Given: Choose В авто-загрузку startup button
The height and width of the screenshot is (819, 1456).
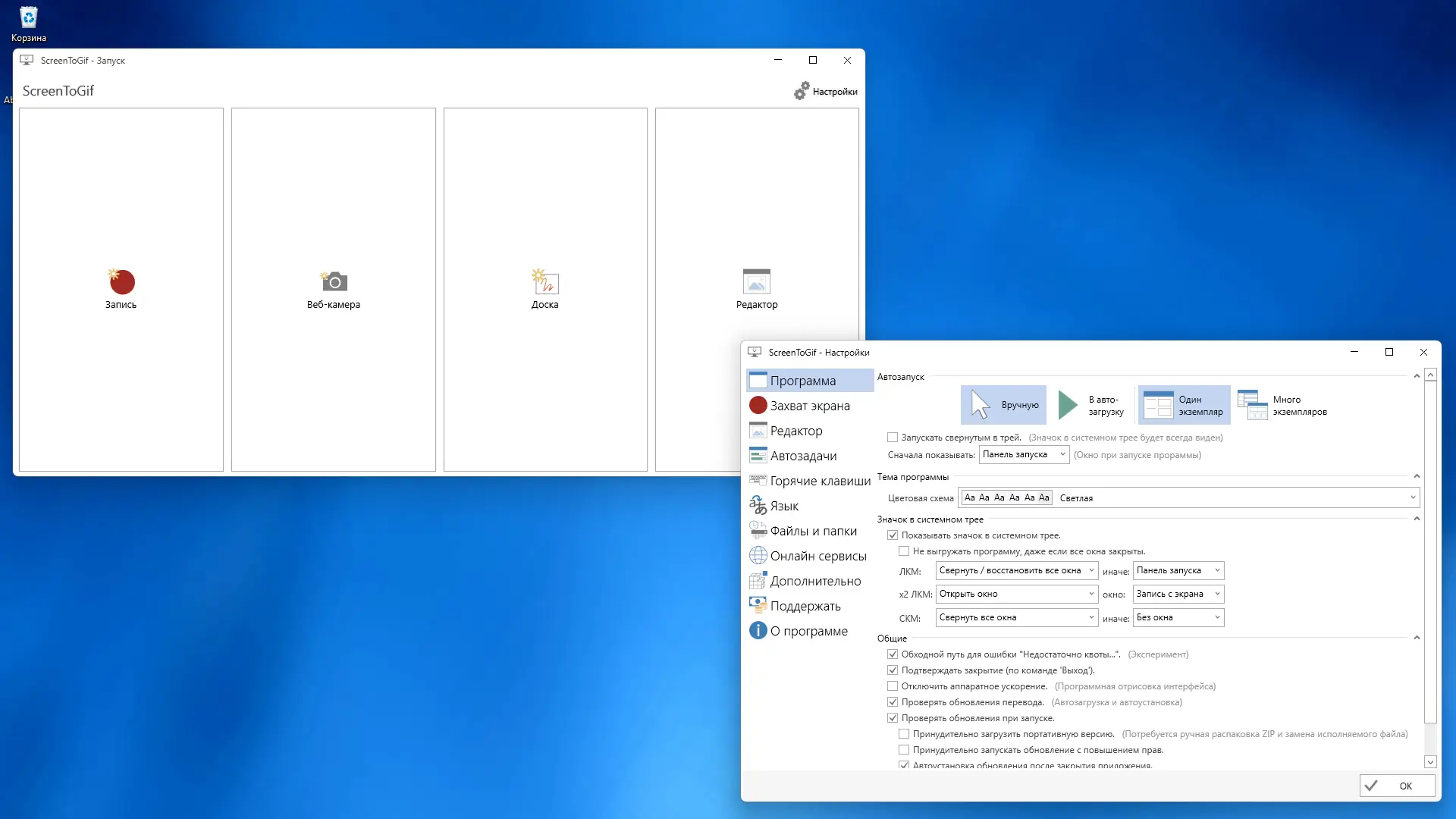Looking at the screenshot, I should (1090, 405).
